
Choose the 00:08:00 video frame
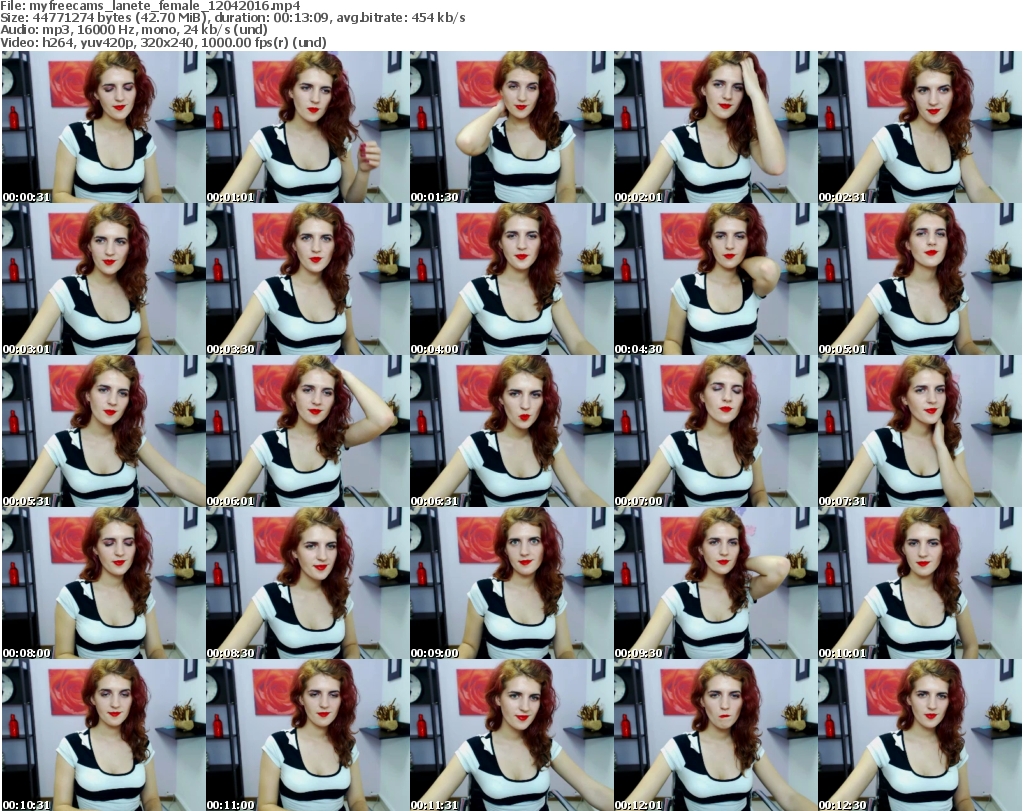[103, 584]
